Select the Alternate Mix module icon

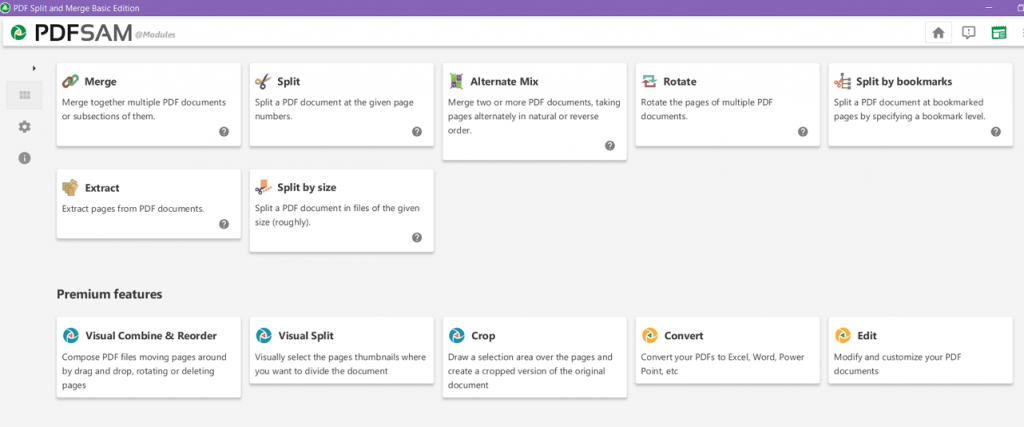pyautogui.click(x=456, y=82)
